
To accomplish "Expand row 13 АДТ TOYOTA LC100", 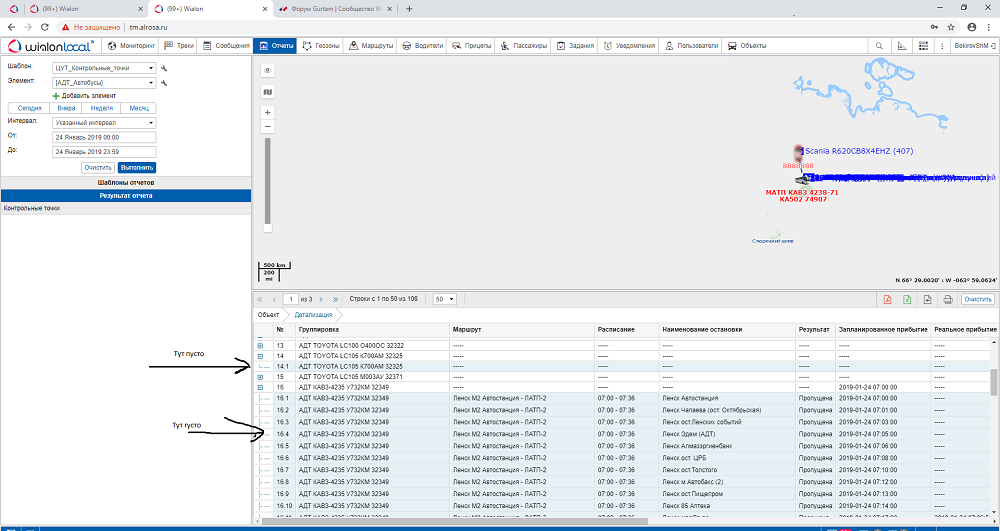I will coord(261,345).
